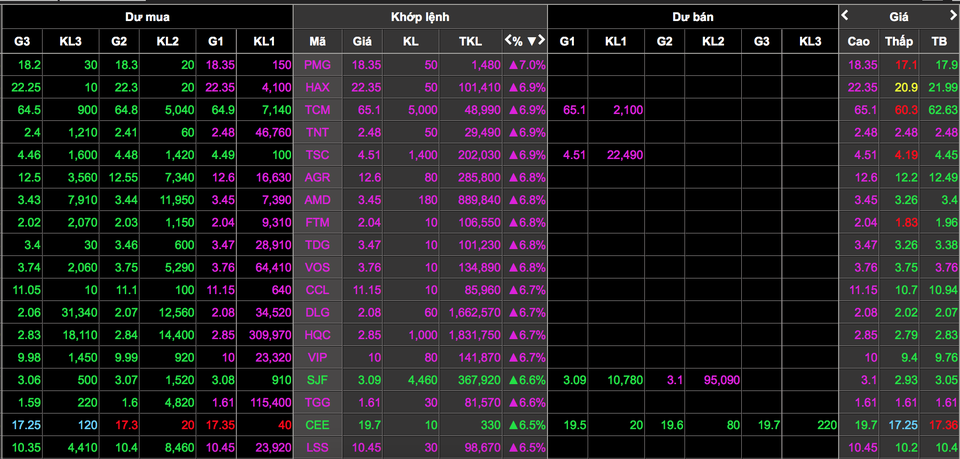Image resolution: width=960 pixels, height=459 pixels.
Task: Select stock code TSC
Action: coord(318,155)
